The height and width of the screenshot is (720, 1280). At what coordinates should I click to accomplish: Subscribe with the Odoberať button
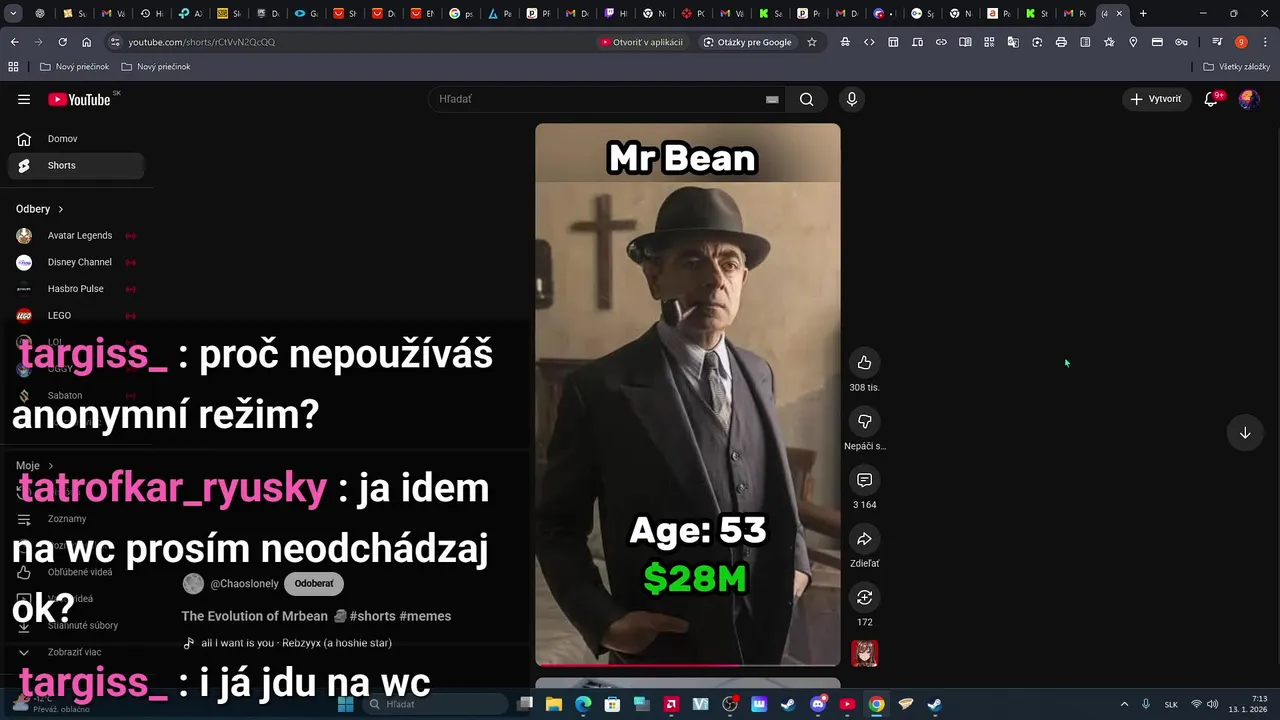pos(314,584)
